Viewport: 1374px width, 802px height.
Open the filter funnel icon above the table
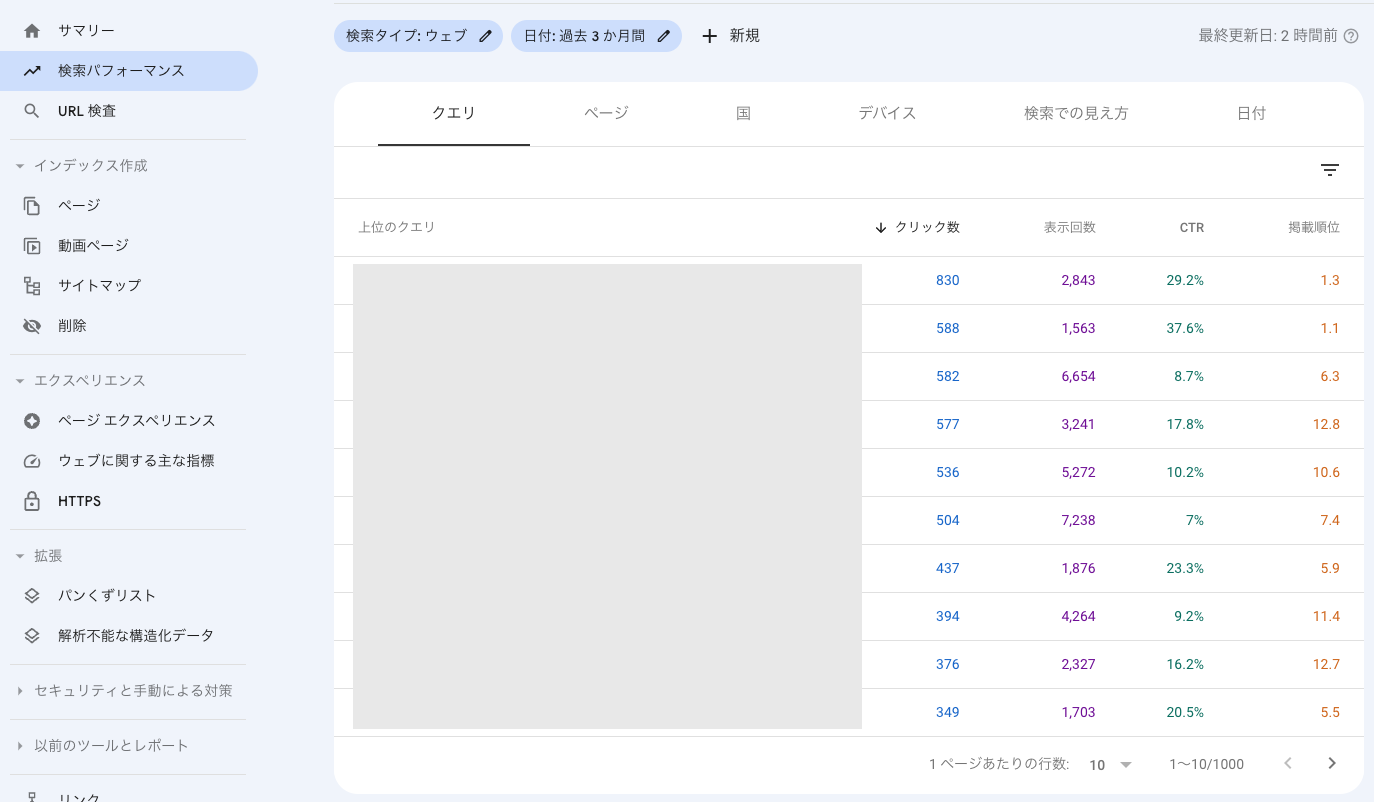point(1329,170)
